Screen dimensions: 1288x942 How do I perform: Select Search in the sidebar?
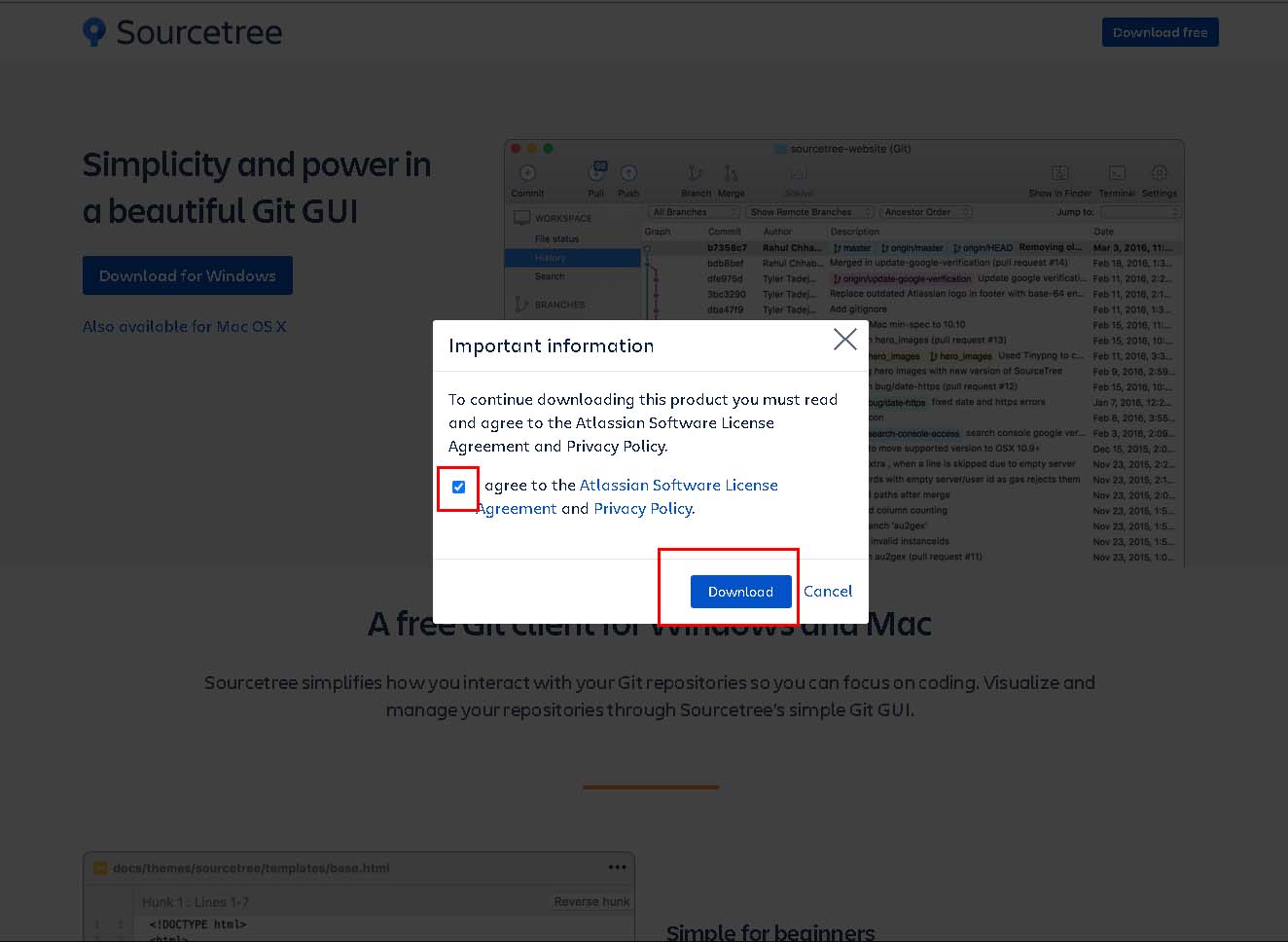pyautogui.click(x=550, y=276)
